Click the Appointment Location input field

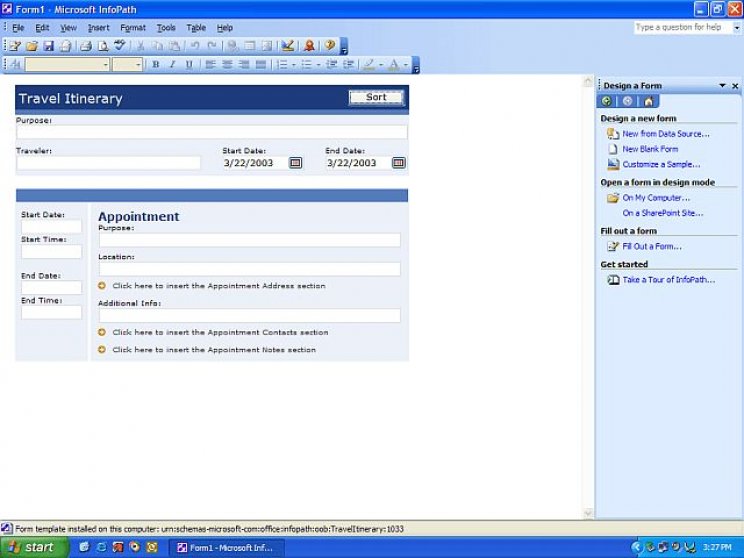pyautogui.click(x=250, y=269)
